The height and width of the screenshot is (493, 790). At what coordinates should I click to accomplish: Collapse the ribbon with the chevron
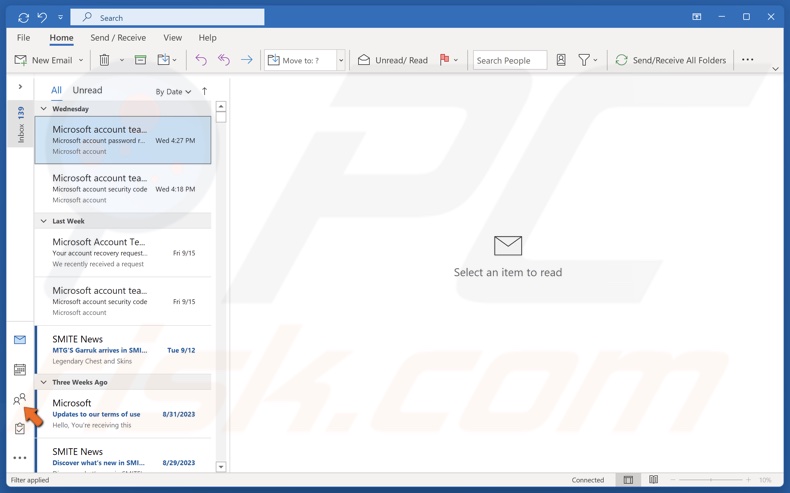(x=775, y=69)
